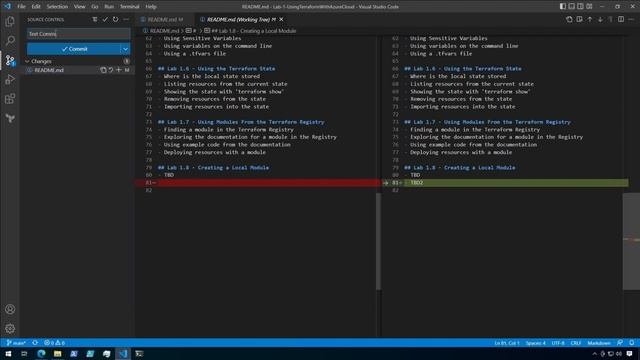Select the Source Control activity bar icon

click(10, 60)
